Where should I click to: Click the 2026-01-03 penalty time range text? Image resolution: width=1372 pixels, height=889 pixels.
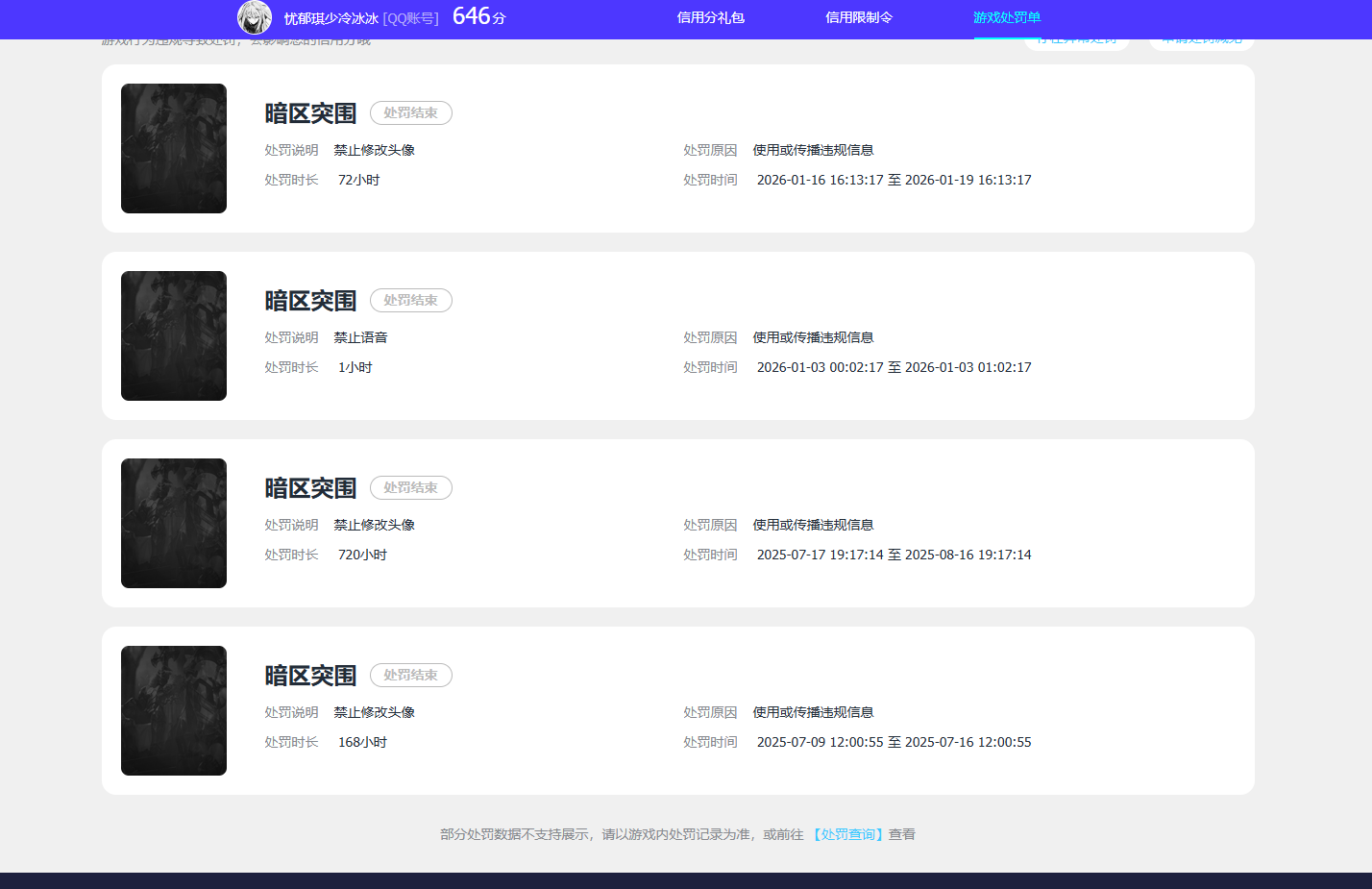(894, 367)
